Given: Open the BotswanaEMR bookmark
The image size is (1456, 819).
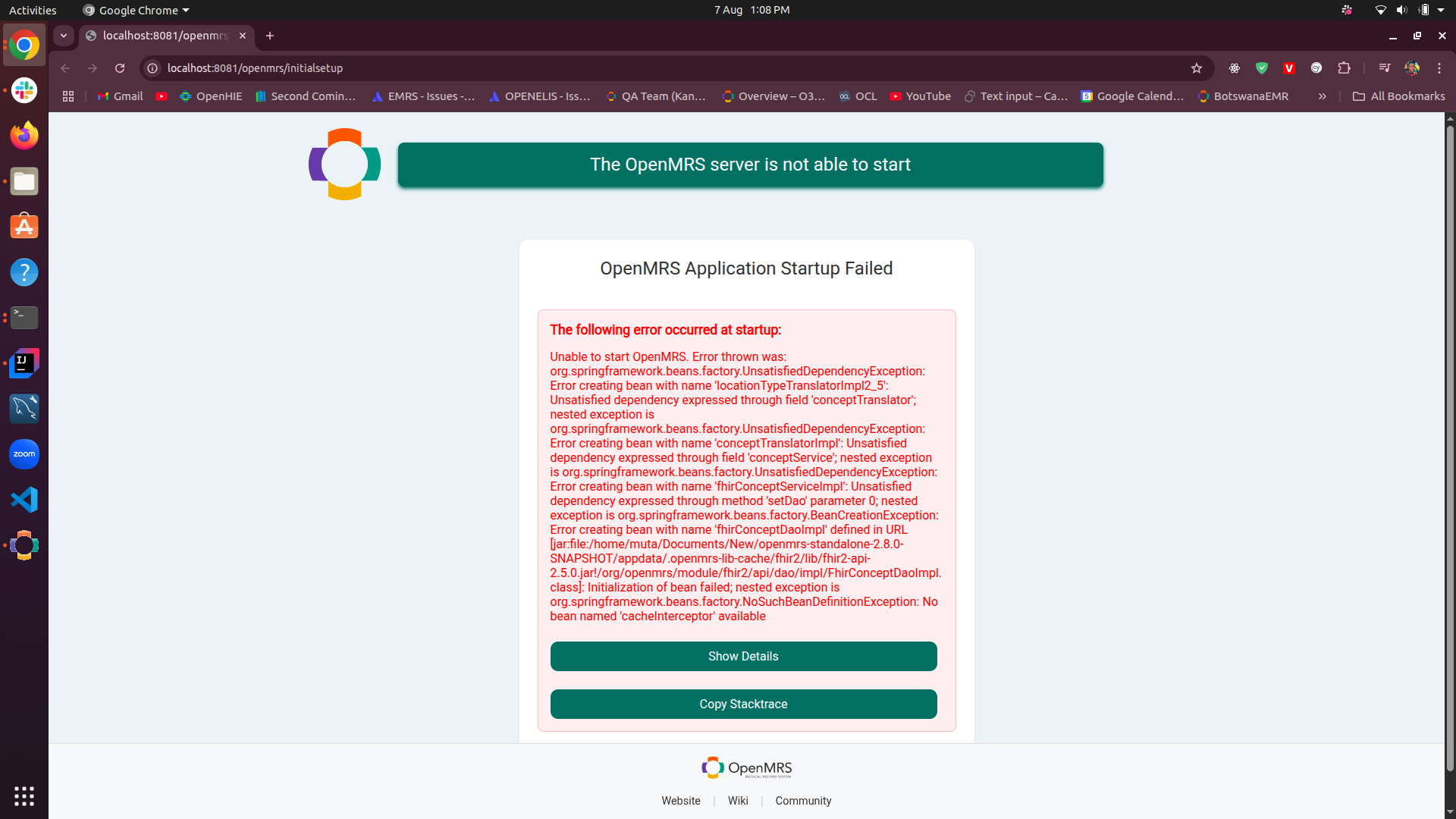Looking at the screenshot, I should 1243,96.
